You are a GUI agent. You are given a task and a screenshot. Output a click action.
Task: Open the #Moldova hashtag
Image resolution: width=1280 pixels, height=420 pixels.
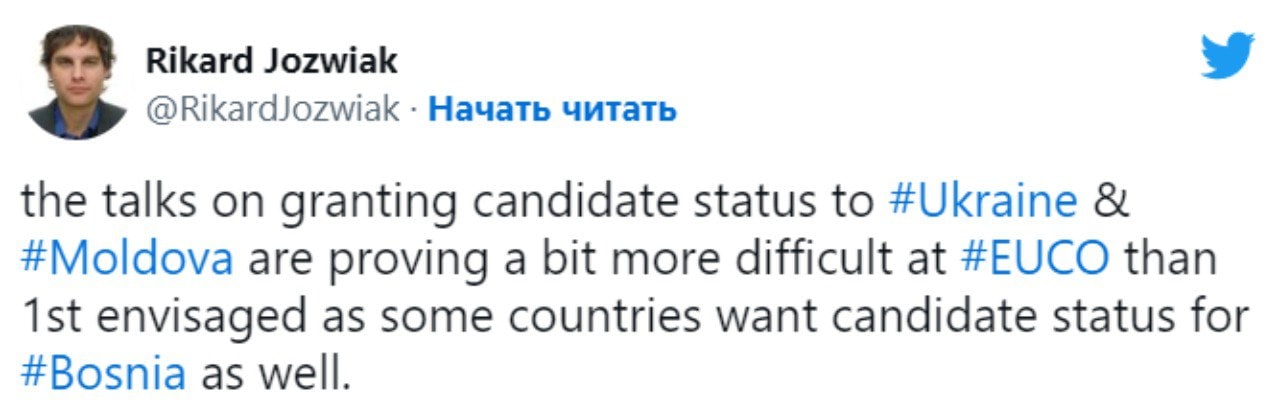(x=127, y=259)
